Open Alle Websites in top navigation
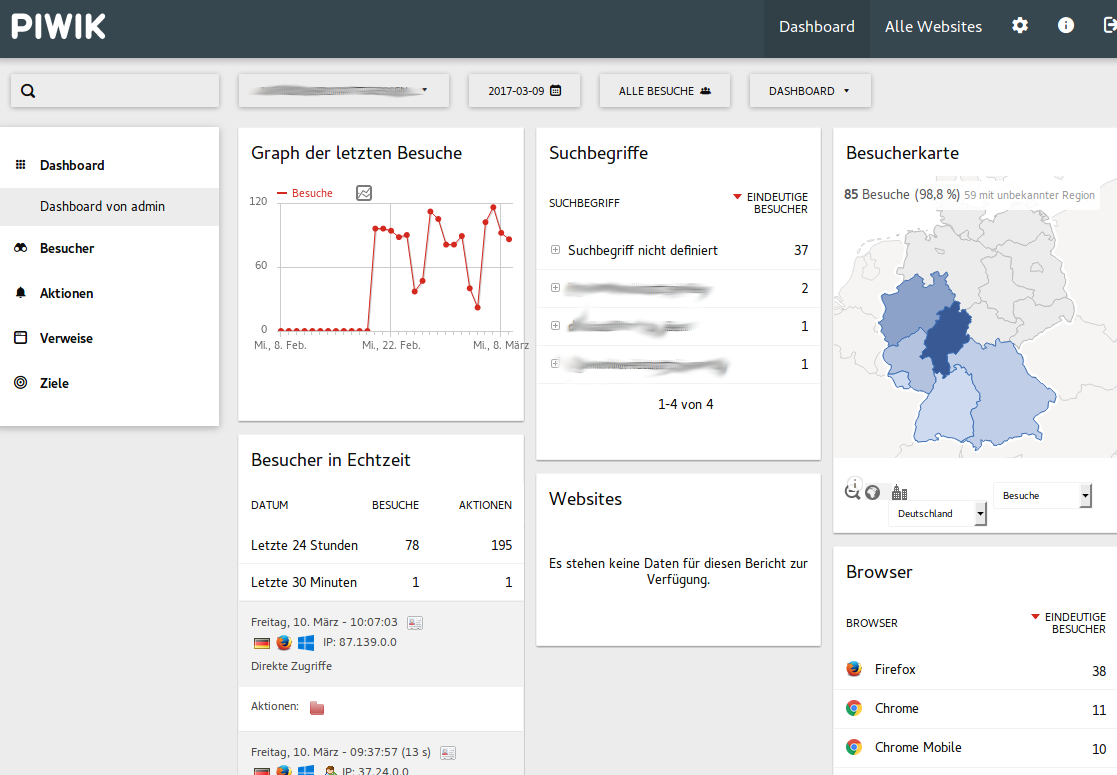Screen dimensions: 1117x775 pyautogui.click(x=933, y=27)
